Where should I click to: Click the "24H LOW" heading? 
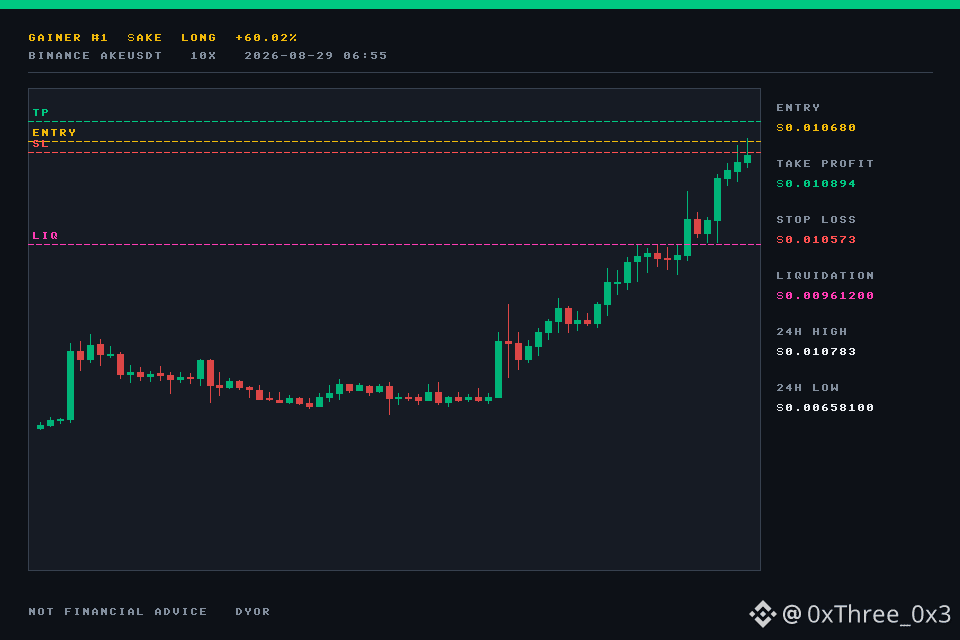807,388
